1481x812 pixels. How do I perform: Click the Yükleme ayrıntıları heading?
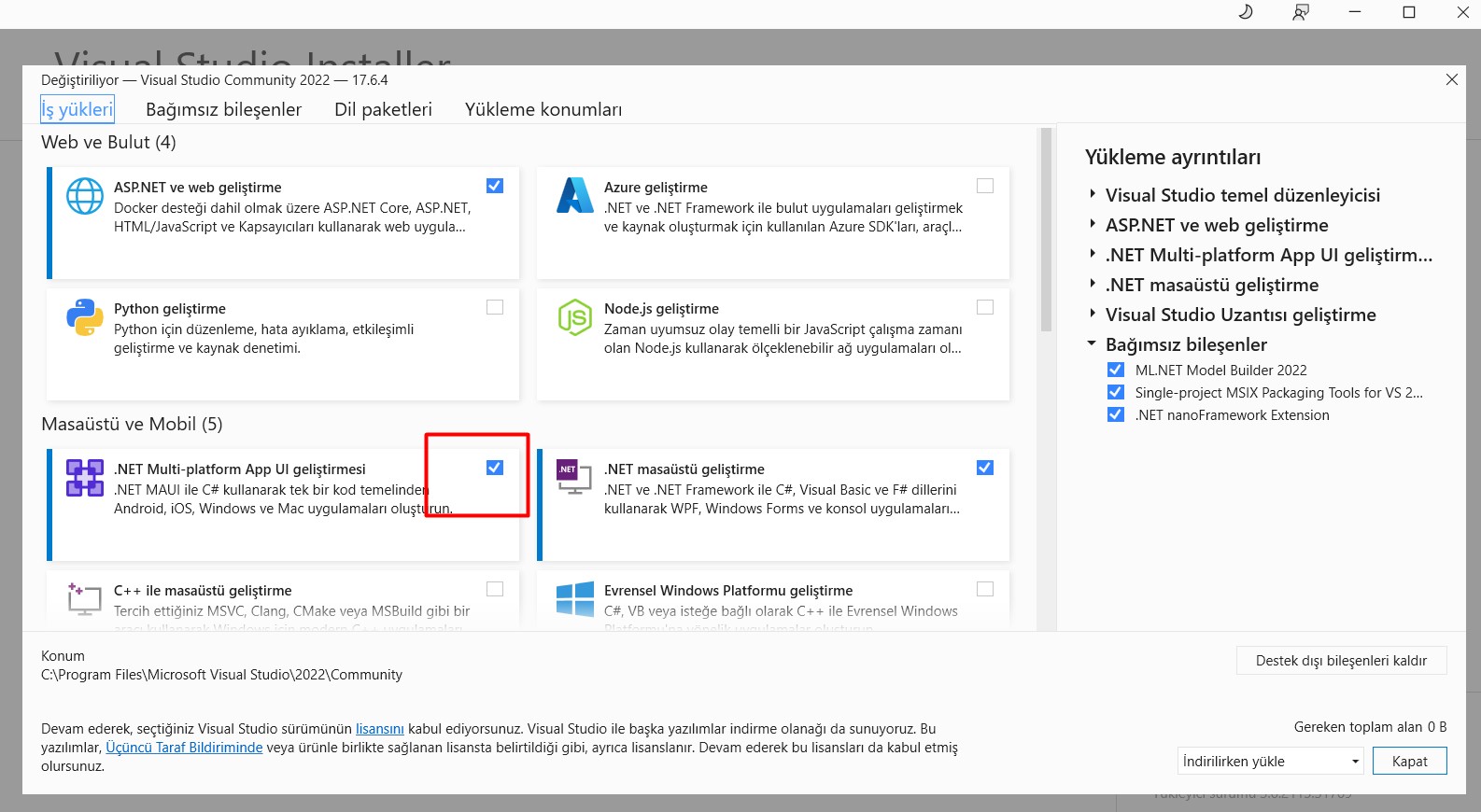click(1173, 157)
